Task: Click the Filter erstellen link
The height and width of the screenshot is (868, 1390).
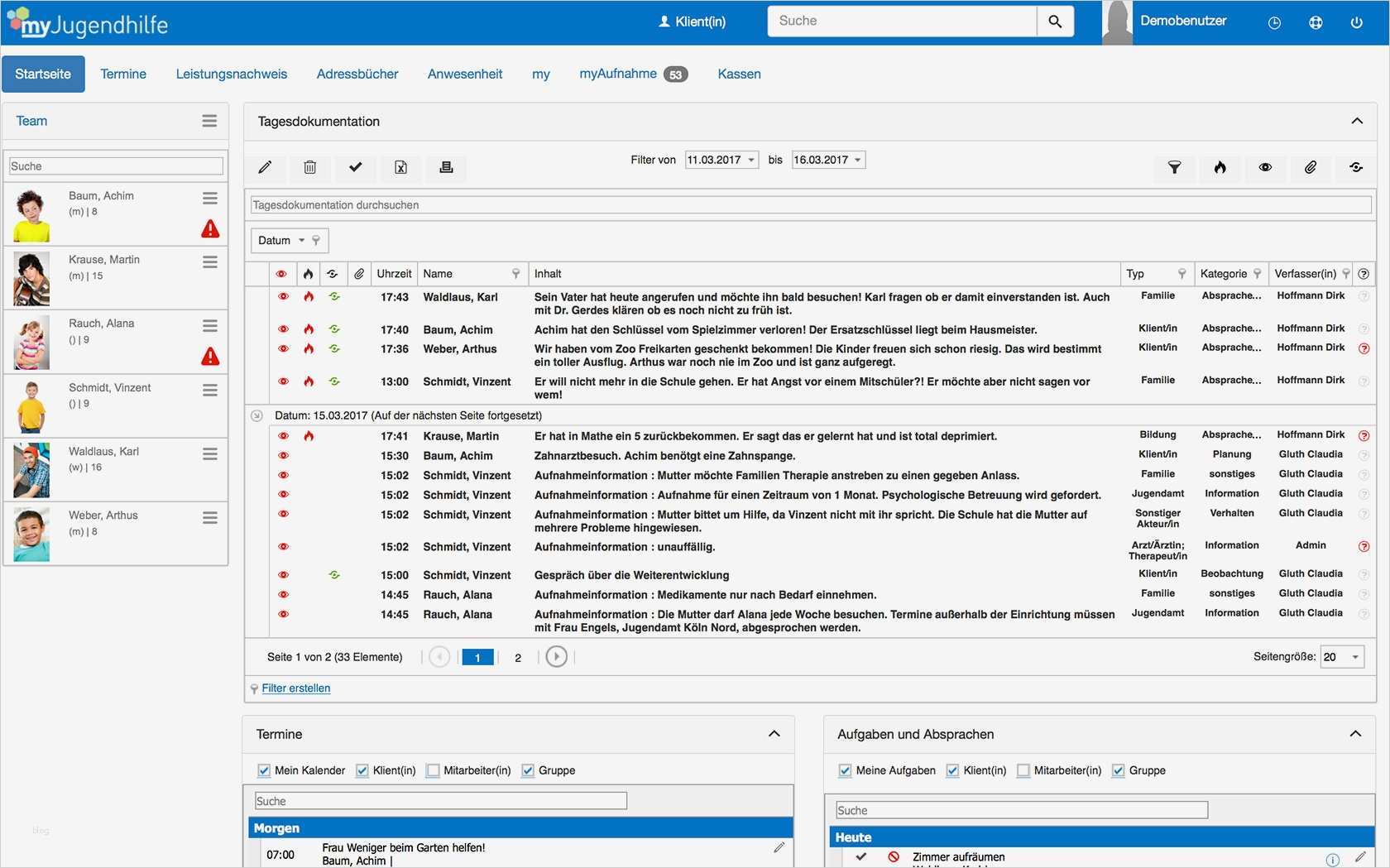Action: coord(296,688)
